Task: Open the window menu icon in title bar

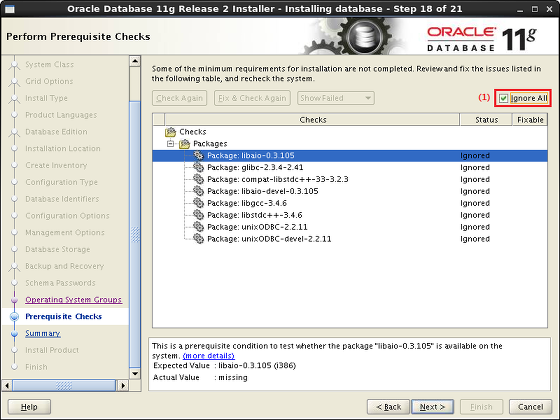Action: pos(10,9)
